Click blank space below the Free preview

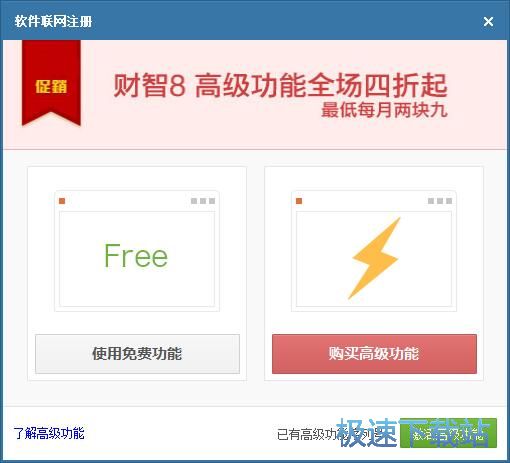pyautogui.click(x=137, y=323)
